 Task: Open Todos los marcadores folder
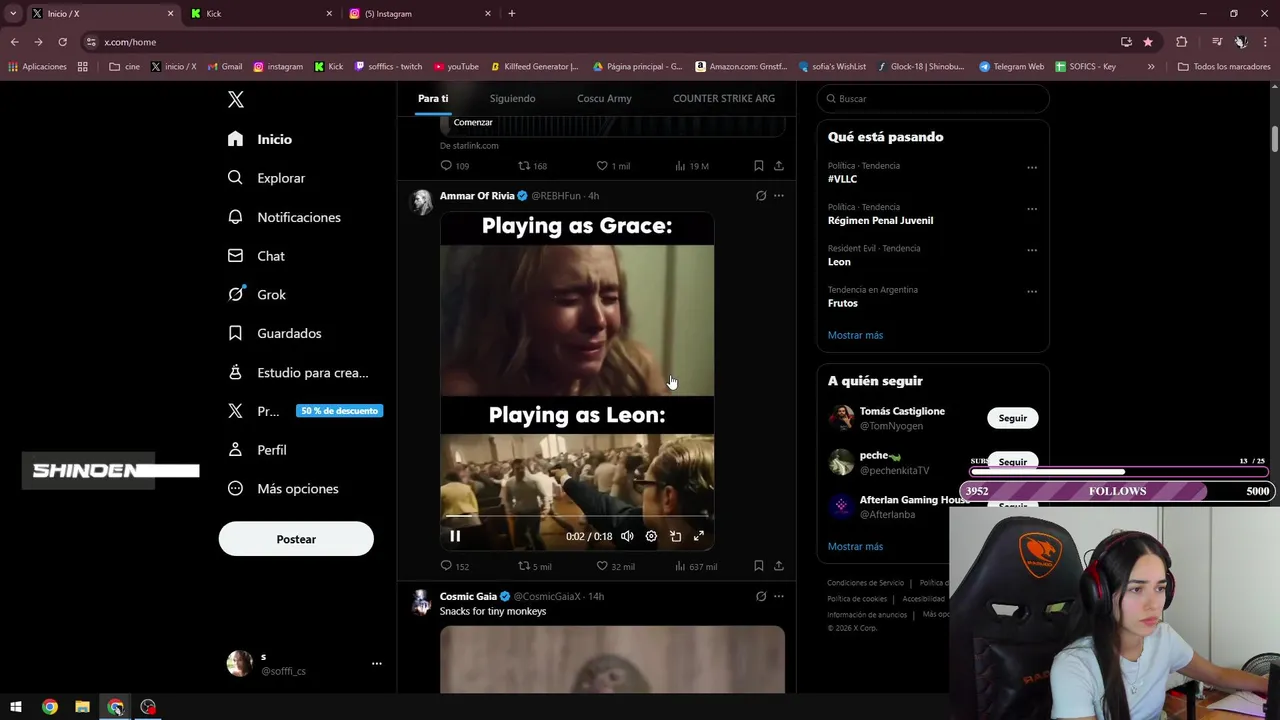1224,67
